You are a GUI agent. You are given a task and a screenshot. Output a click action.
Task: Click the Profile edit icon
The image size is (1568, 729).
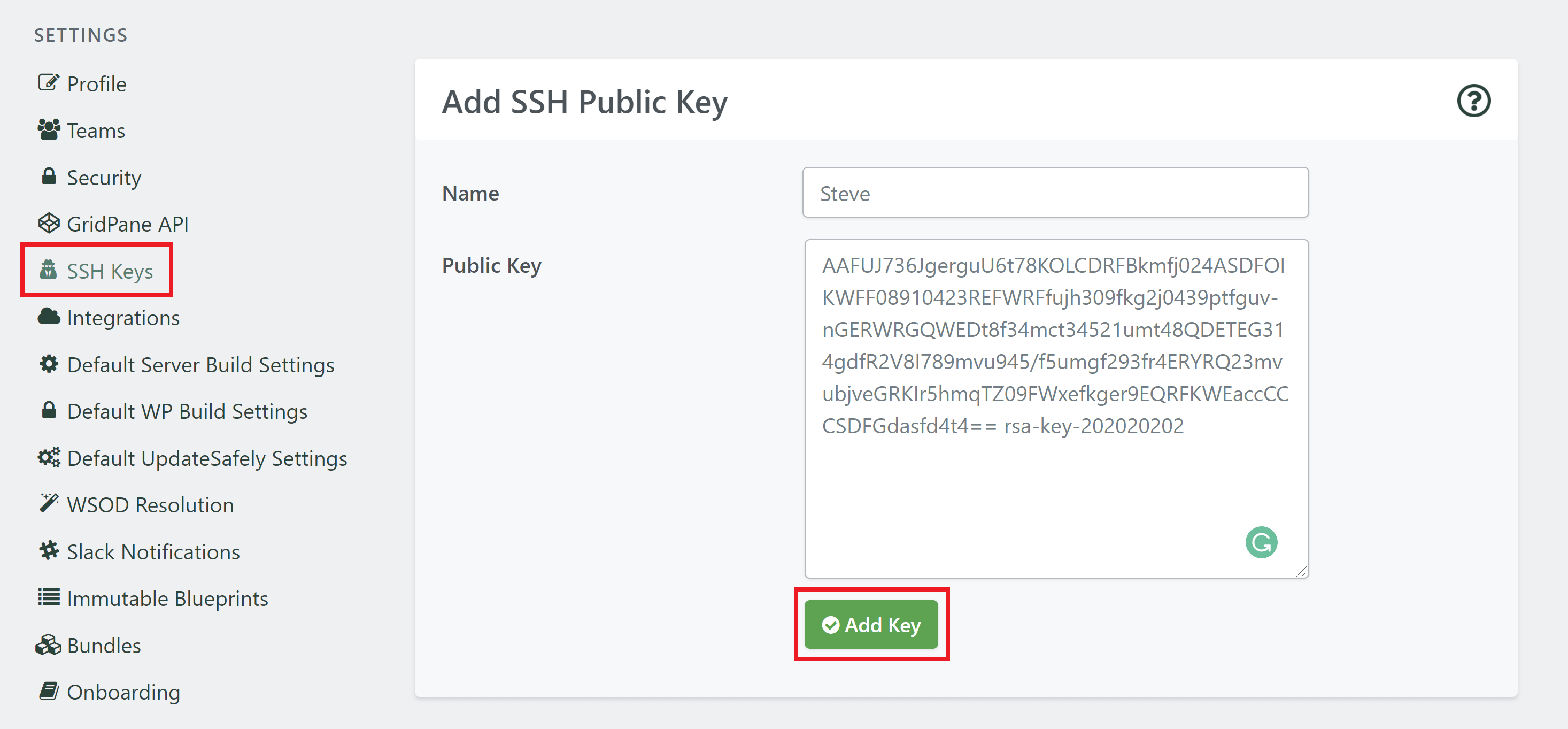pos(49,82)
